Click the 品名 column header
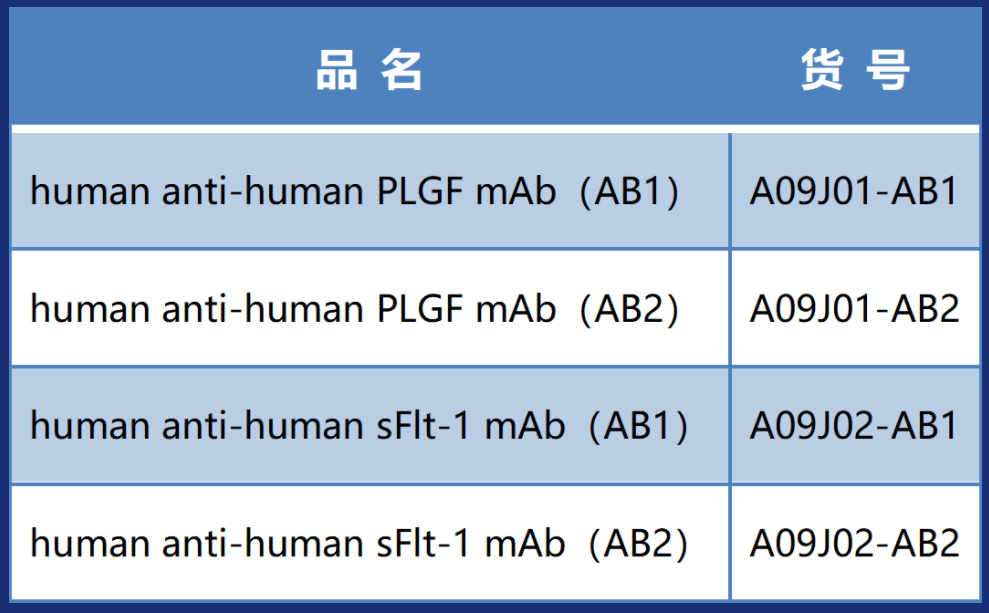The image size is (989, 613). pos(370,69)
